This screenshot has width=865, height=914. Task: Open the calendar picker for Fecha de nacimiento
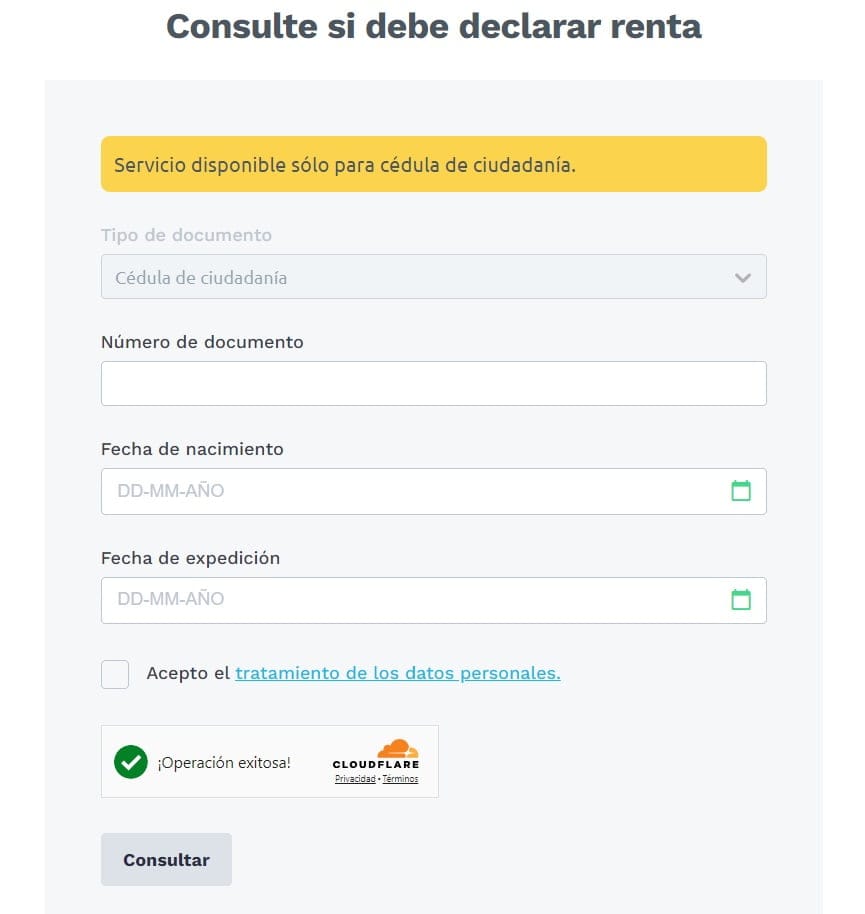(741, 491)
